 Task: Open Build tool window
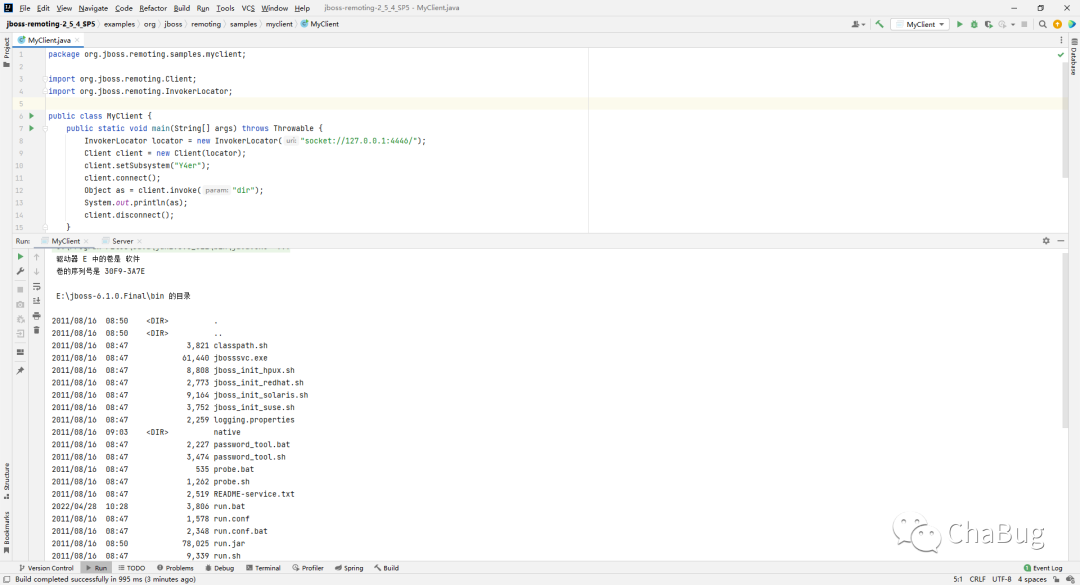(386, 568)
